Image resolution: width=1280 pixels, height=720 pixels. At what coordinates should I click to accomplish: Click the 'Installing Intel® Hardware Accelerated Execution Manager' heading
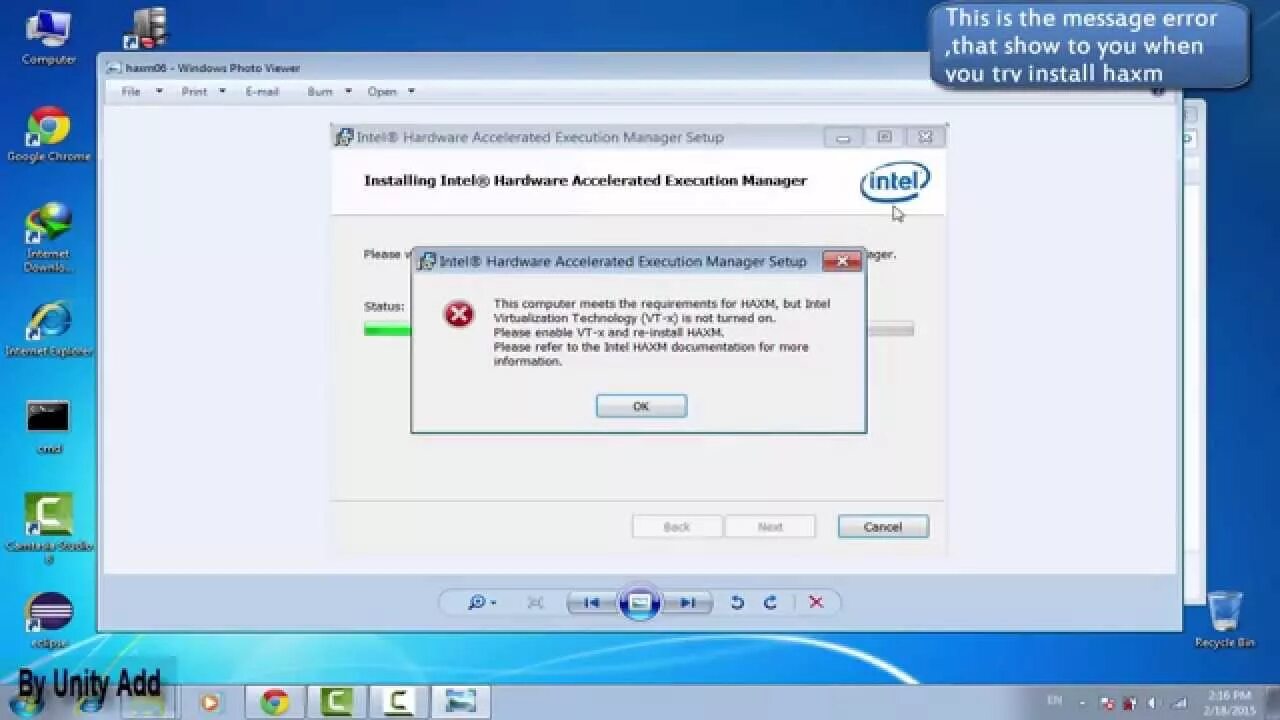pyautogui.click(x=585, y=181)
